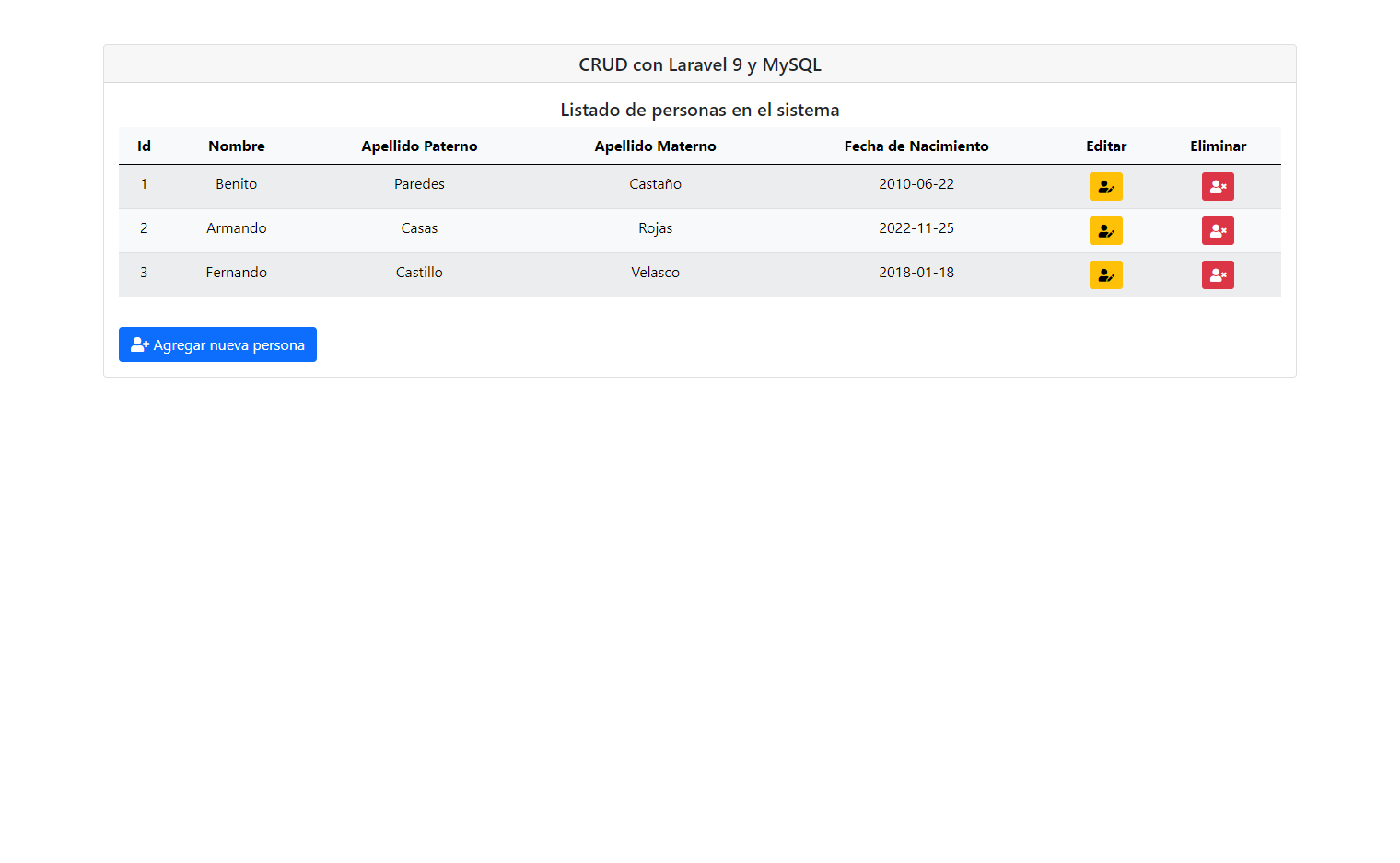Click the Castaño surname cell

[655, 184]
